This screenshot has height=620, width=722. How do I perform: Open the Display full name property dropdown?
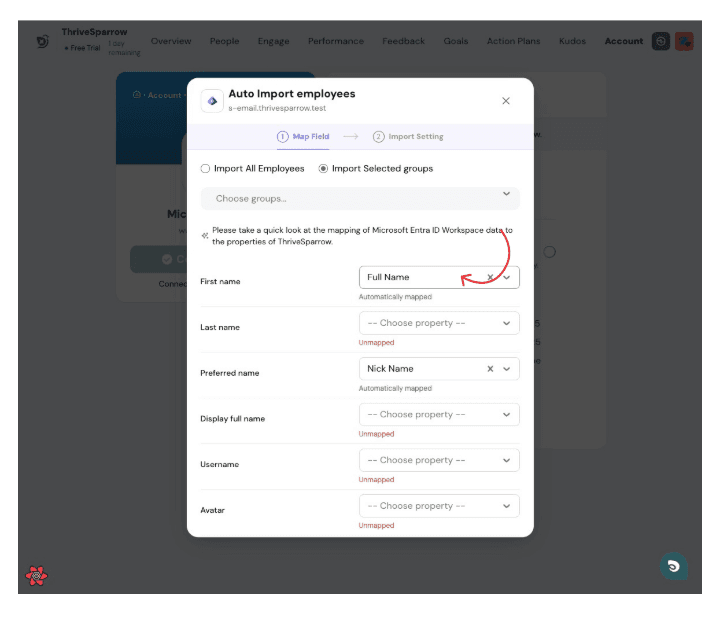(x=439, y=415)
